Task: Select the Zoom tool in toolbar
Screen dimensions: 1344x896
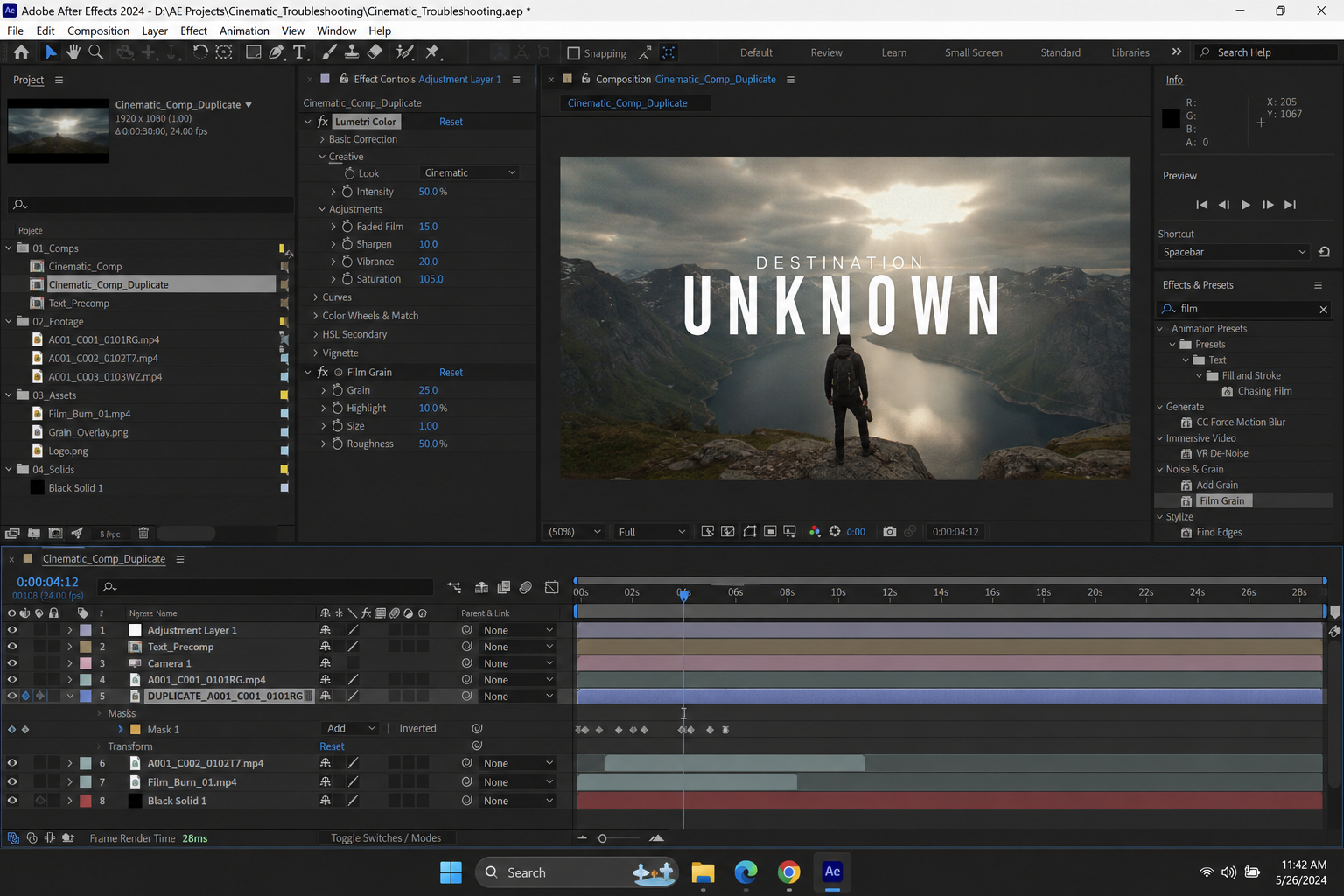Action: [96, 52]
